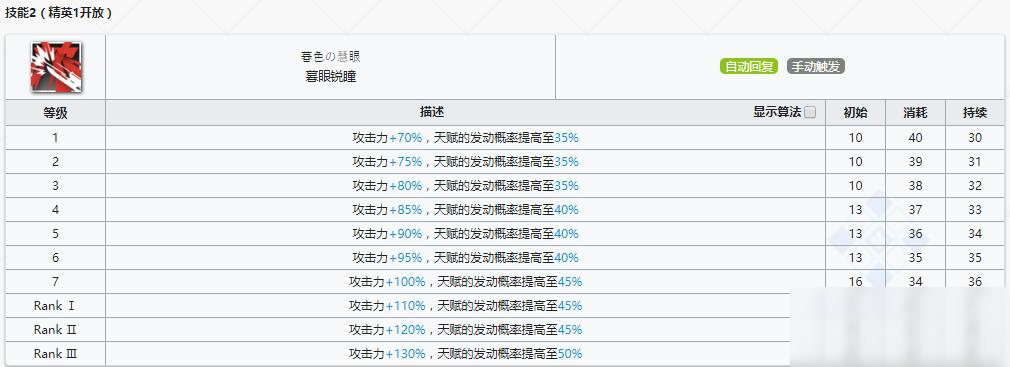Click level 7 row number cell
This screenshot has height=367, width=1010.
tap(55, 282)
